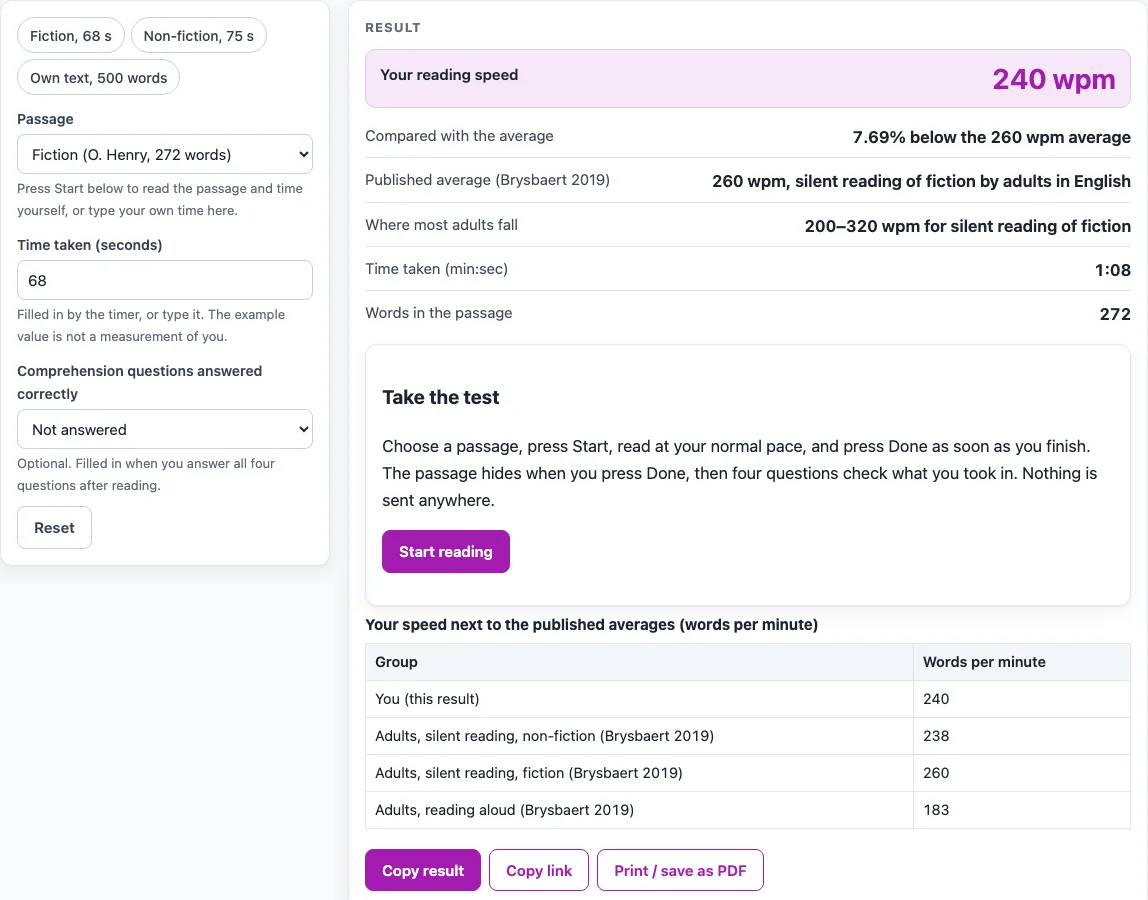Click the Copy link button

[539, 871]
